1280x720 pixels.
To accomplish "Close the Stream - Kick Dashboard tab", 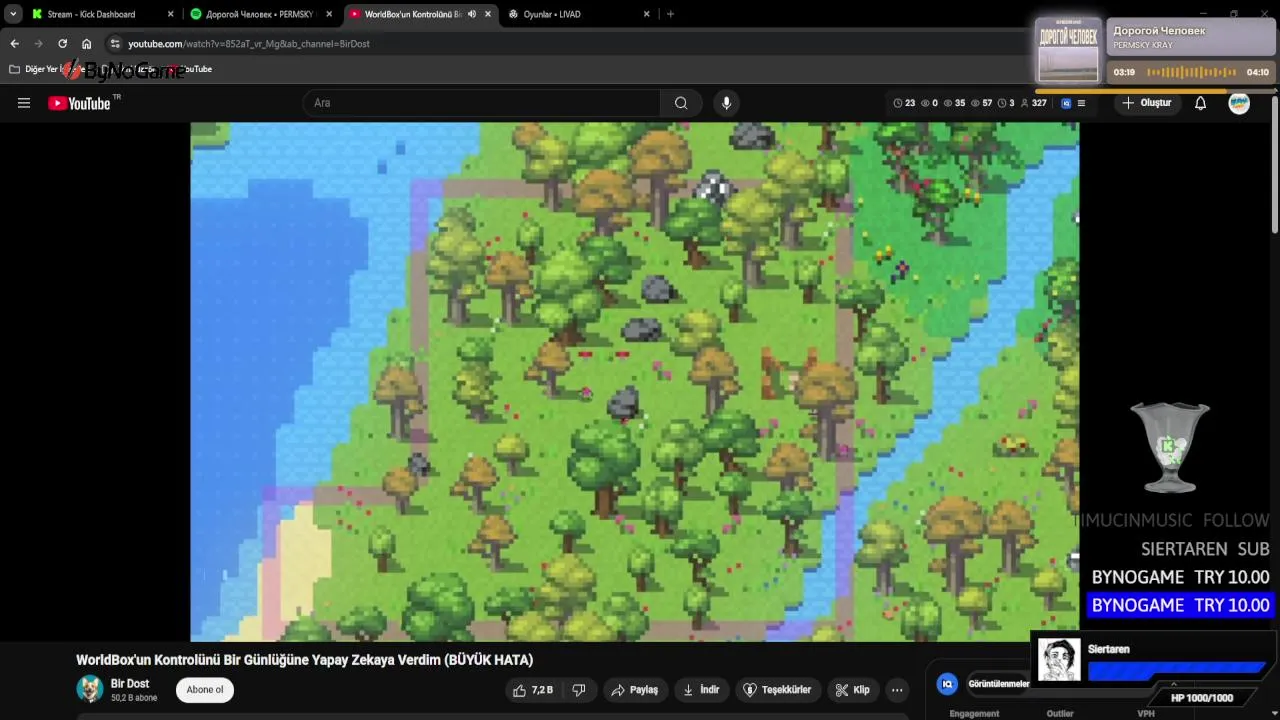I will click(x=170, y=14).
